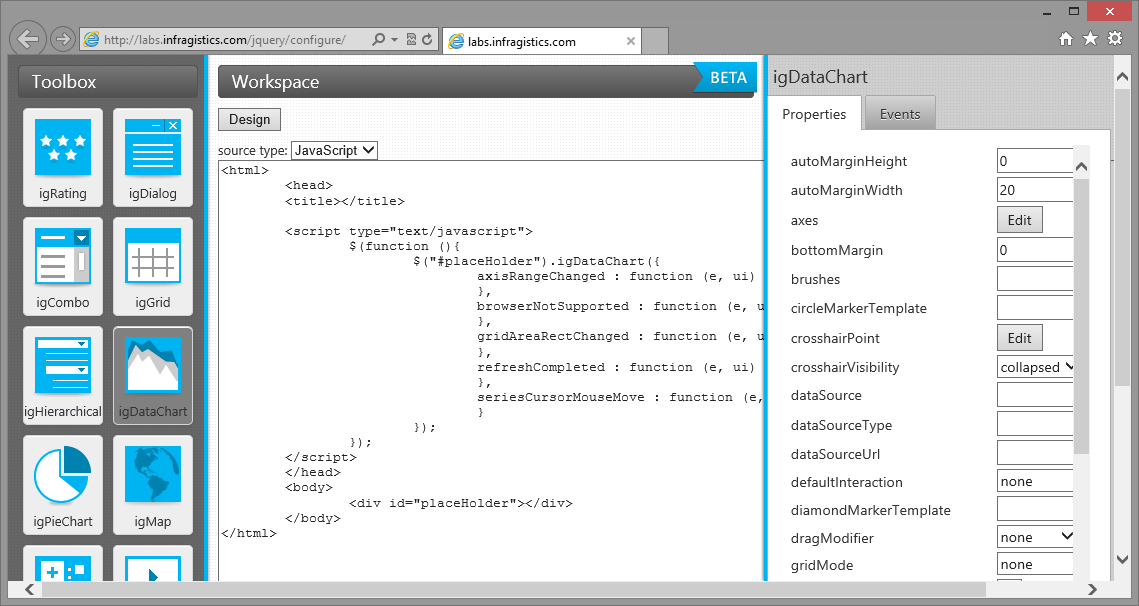
Task: Click the igDataChart panel title
Action: 820,77
